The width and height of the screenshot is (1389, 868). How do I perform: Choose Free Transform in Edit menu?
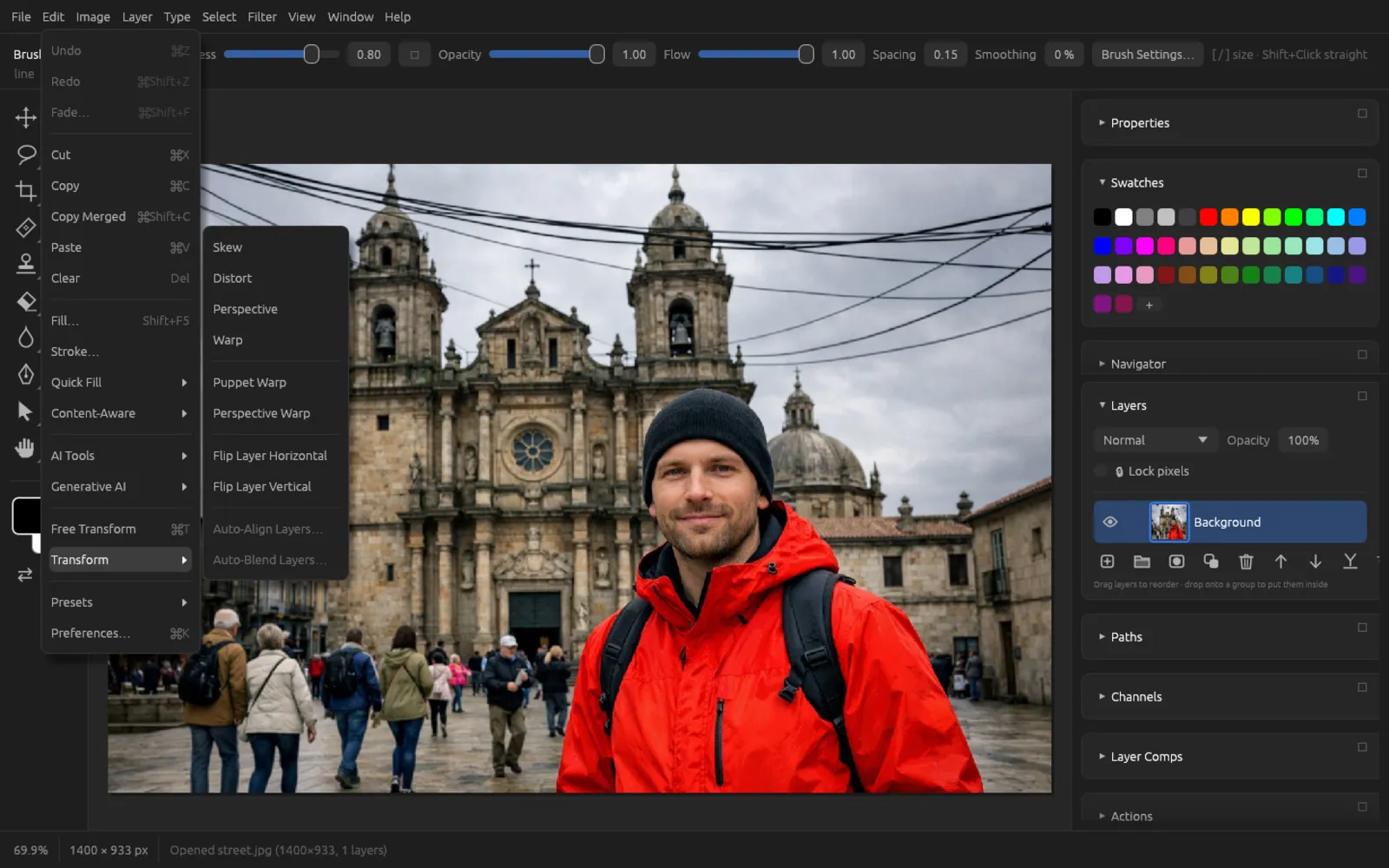point(120,529)
